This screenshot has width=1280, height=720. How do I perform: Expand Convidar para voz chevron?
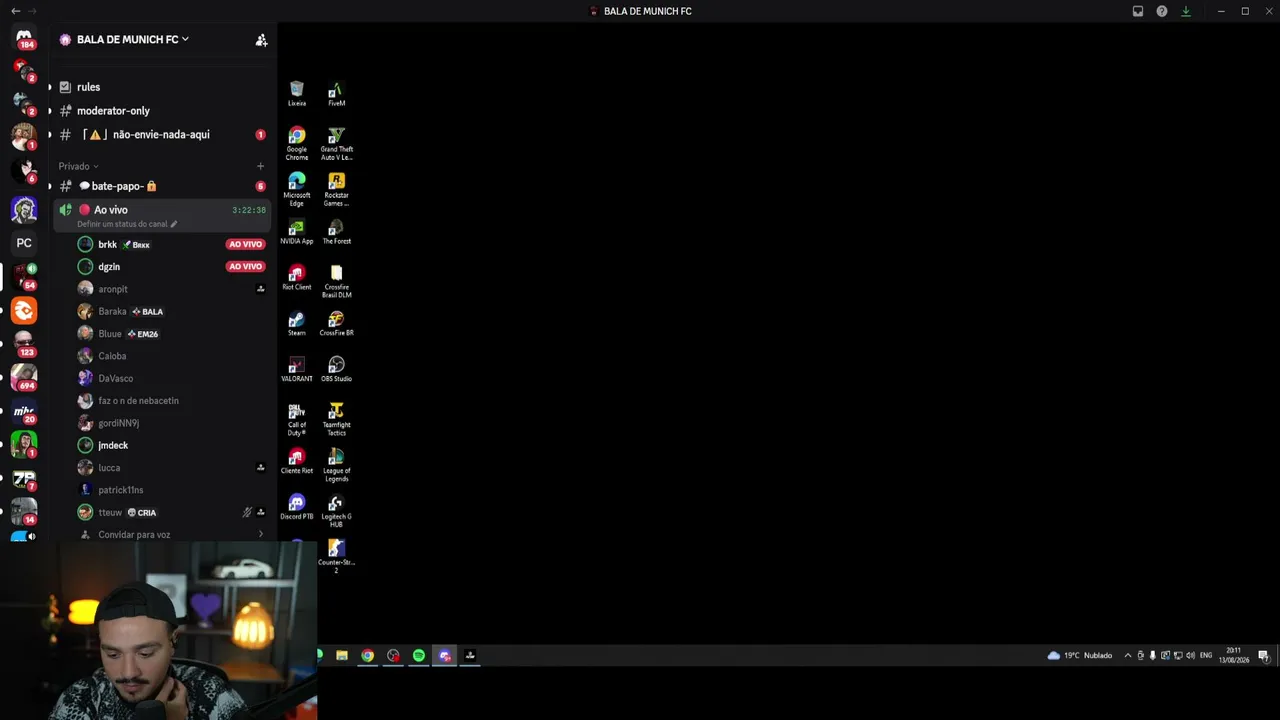pyautogui.click(x=261, y=535)
